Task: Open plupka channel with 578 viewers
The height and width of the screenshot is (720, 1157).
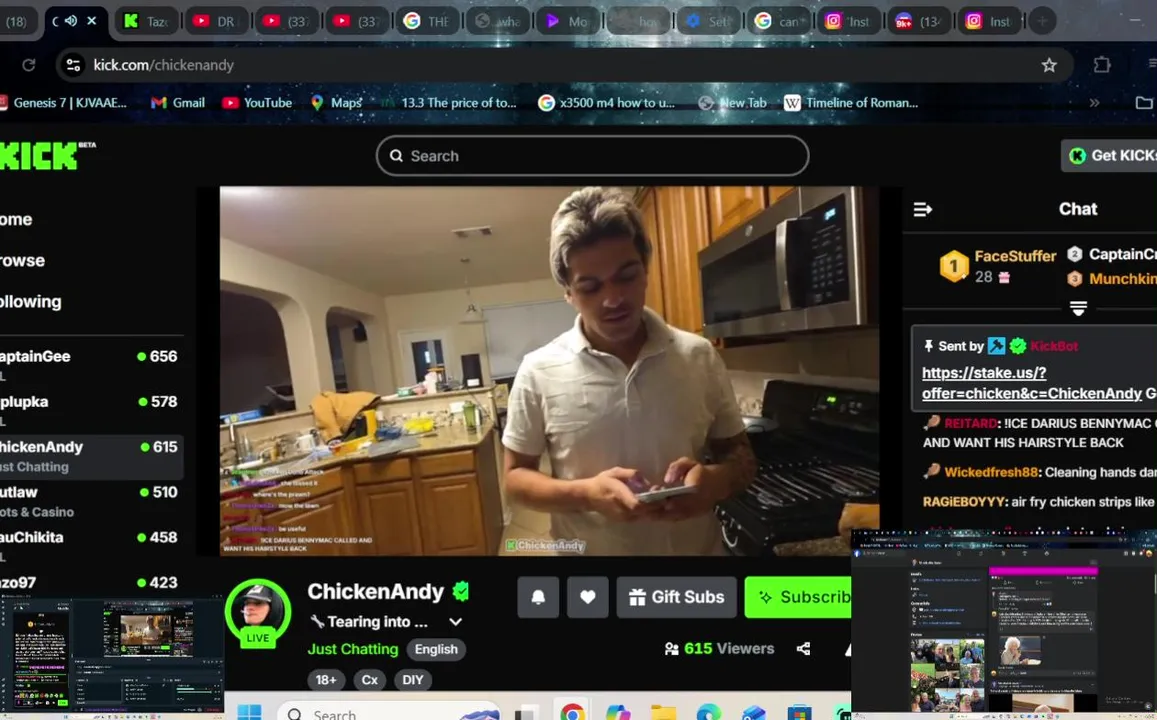Action: [90, 409]
